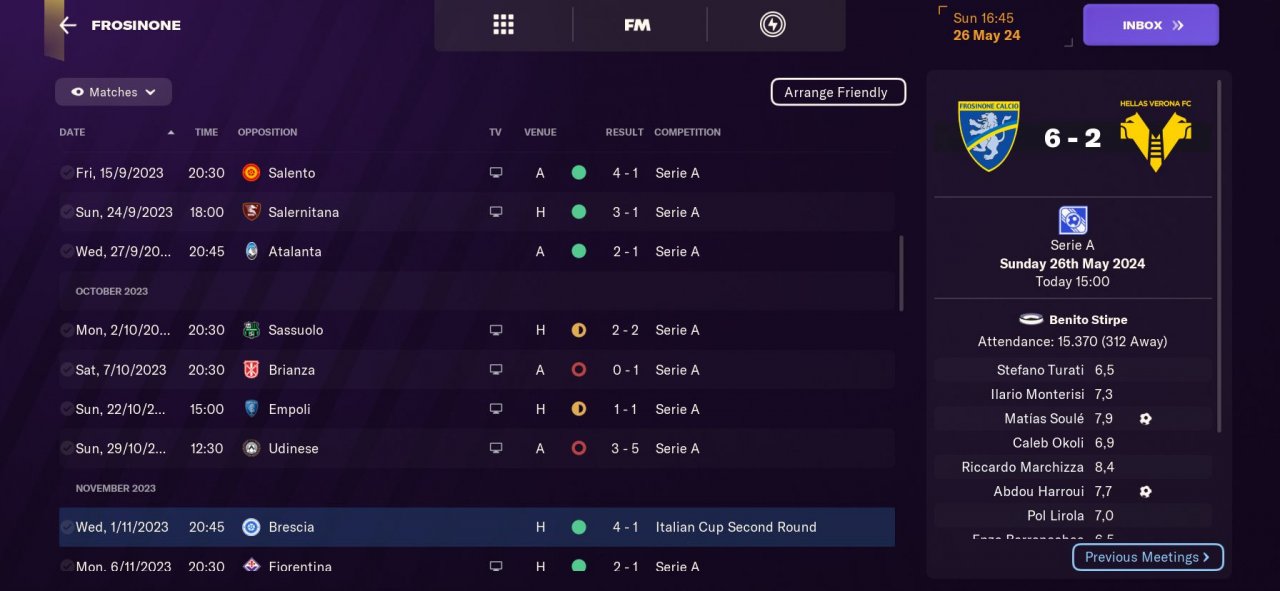Toggle the checkmark beside Fri 15/9/2023 match
Viewport: 1280px width, 591px height.
point(66,173)
